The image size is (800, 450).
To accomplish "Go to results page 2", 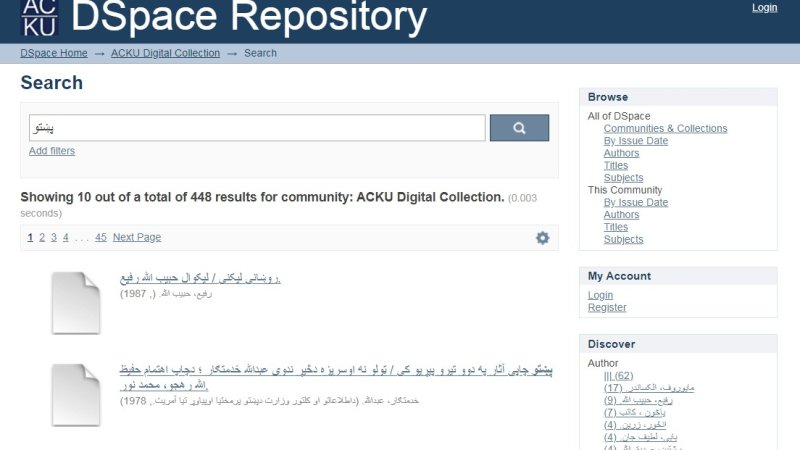I will (x=42, y=237).
